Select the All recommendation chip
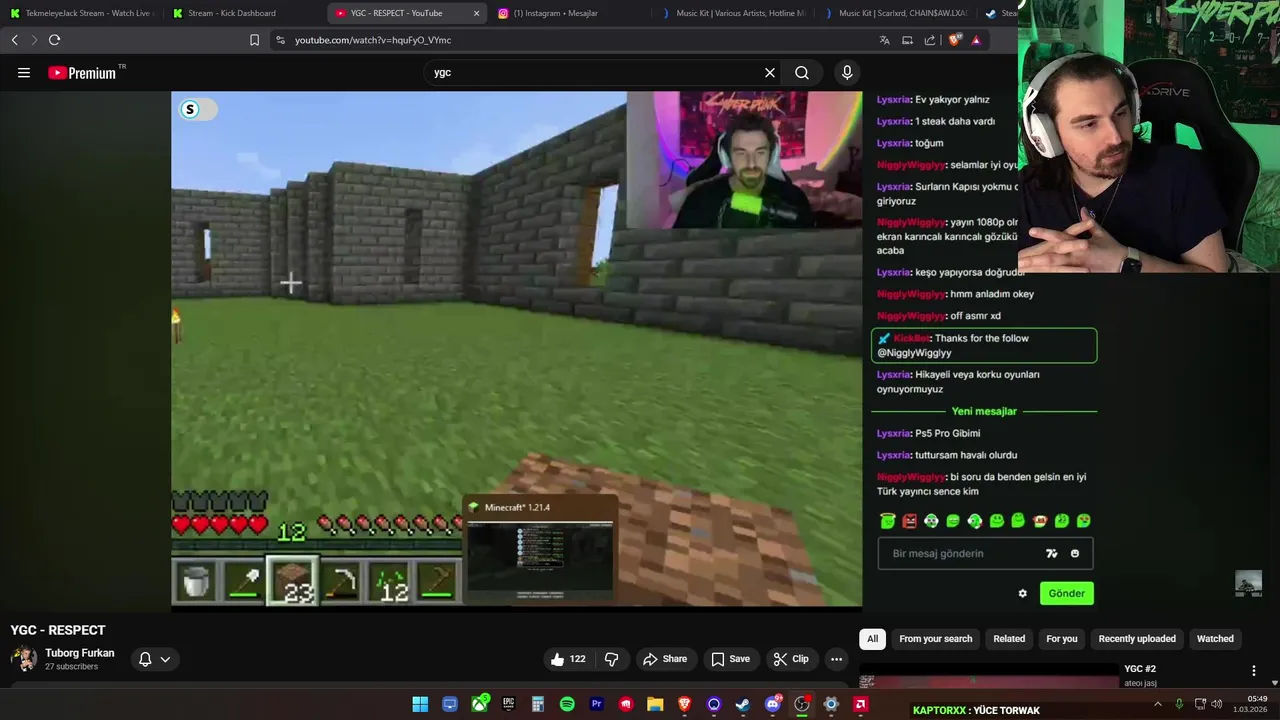 click(872, 639)
